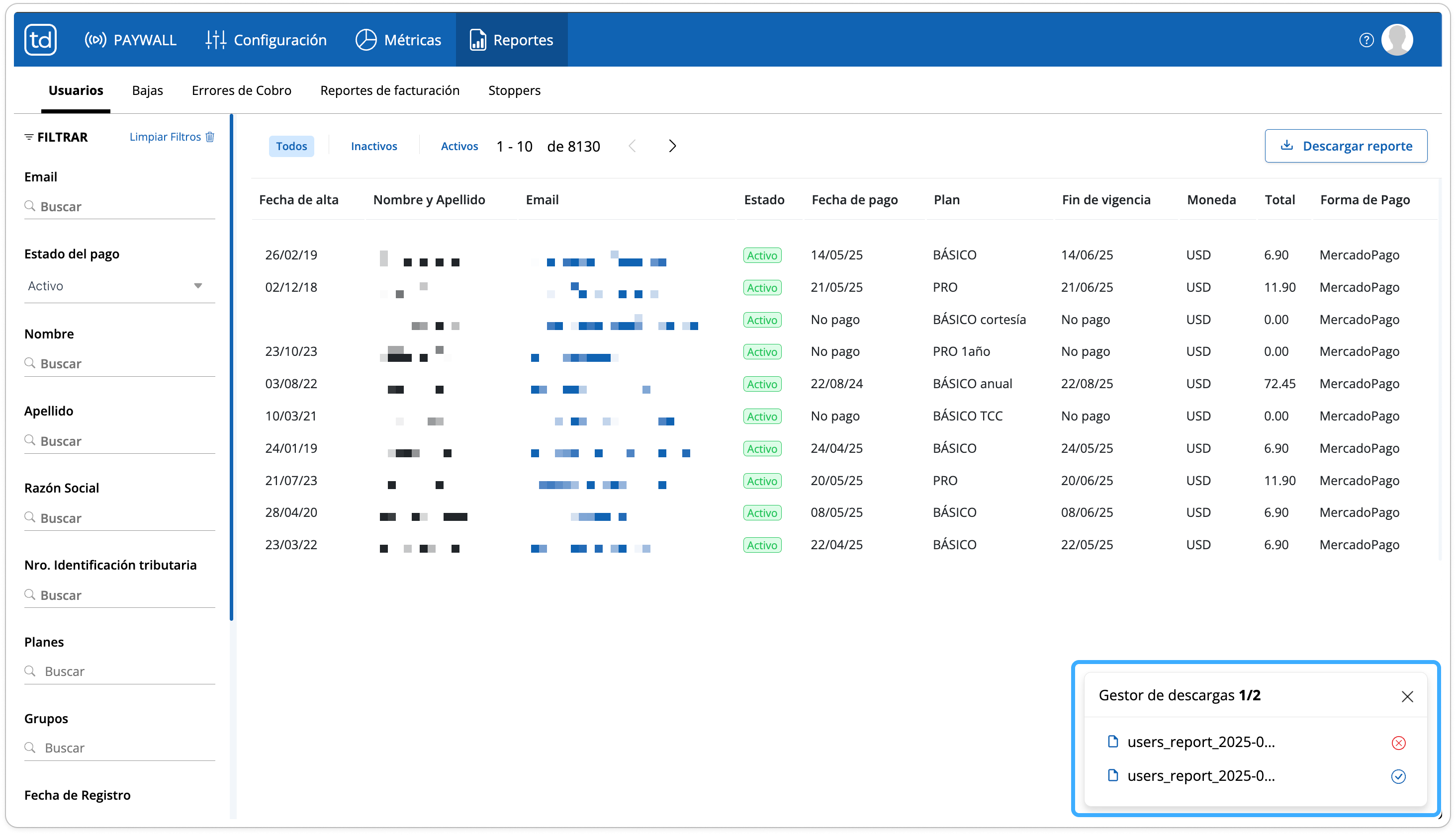Viewport: 1456px width, 835px height.
Task: Open the user profile avatar
Action: tap(1396, 40)
